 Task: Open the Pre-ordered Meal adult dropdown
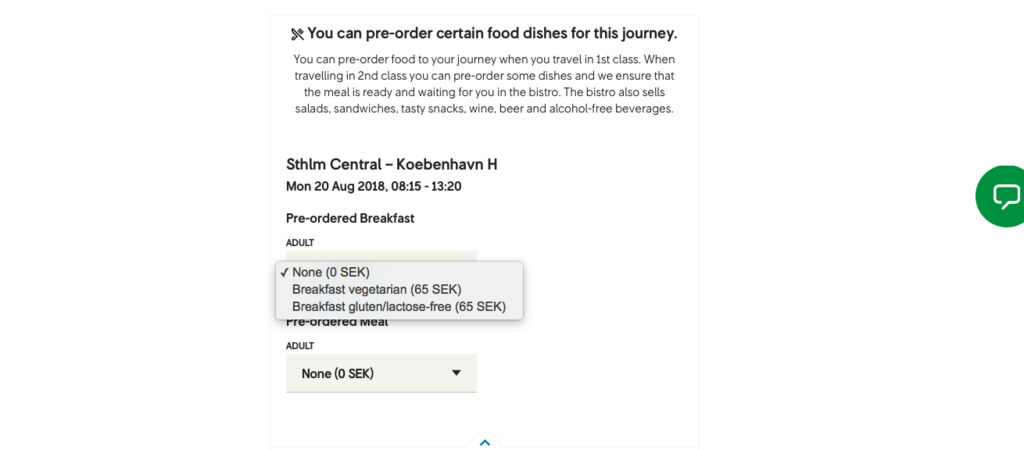coord(381,374)
